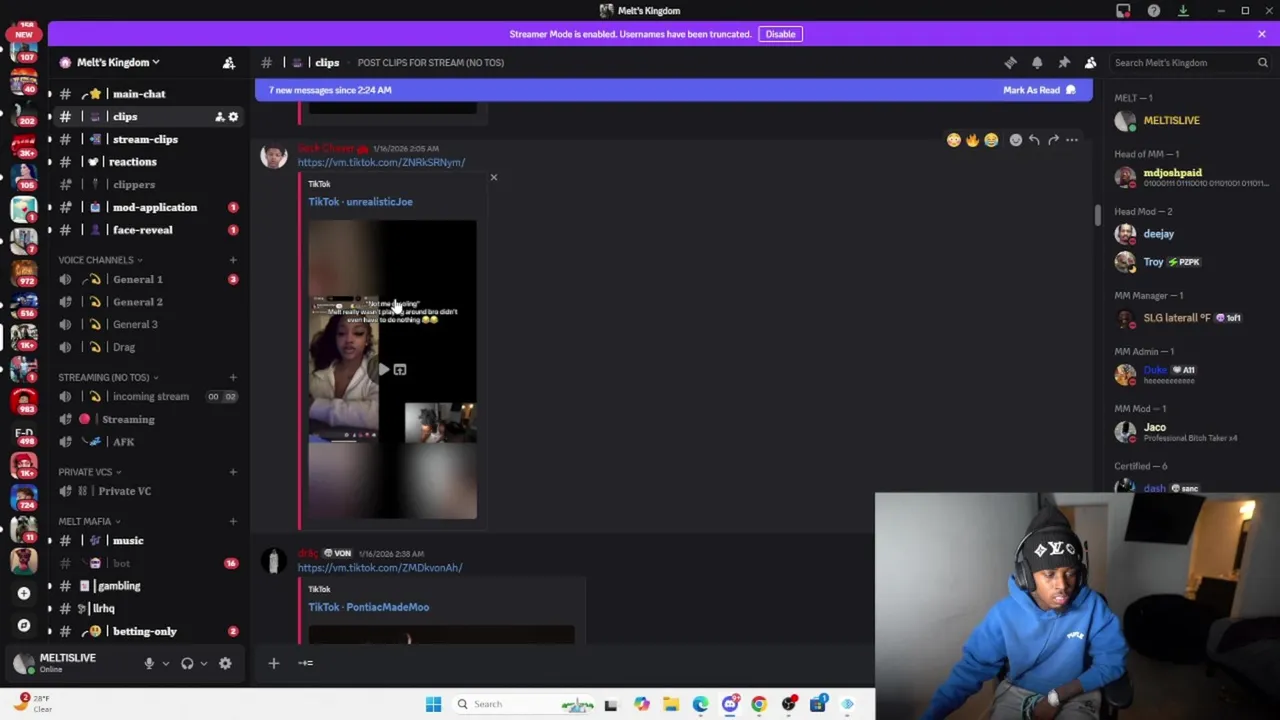Click the message attachment plus button
Screen dimensions: 1280x720
click(273, 663)
